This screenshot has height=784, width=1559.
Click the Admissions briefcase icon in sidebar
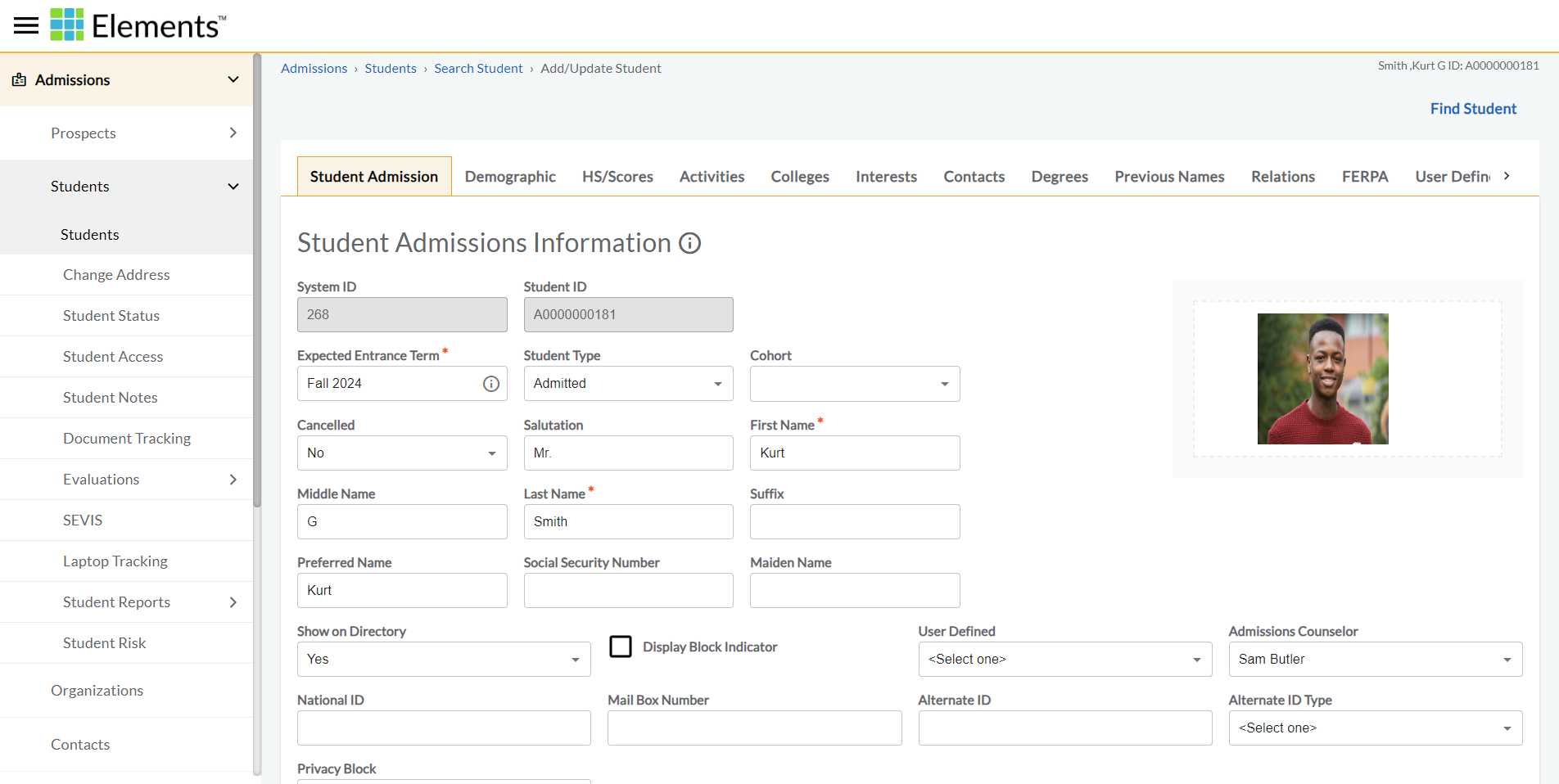coord(19,79)
